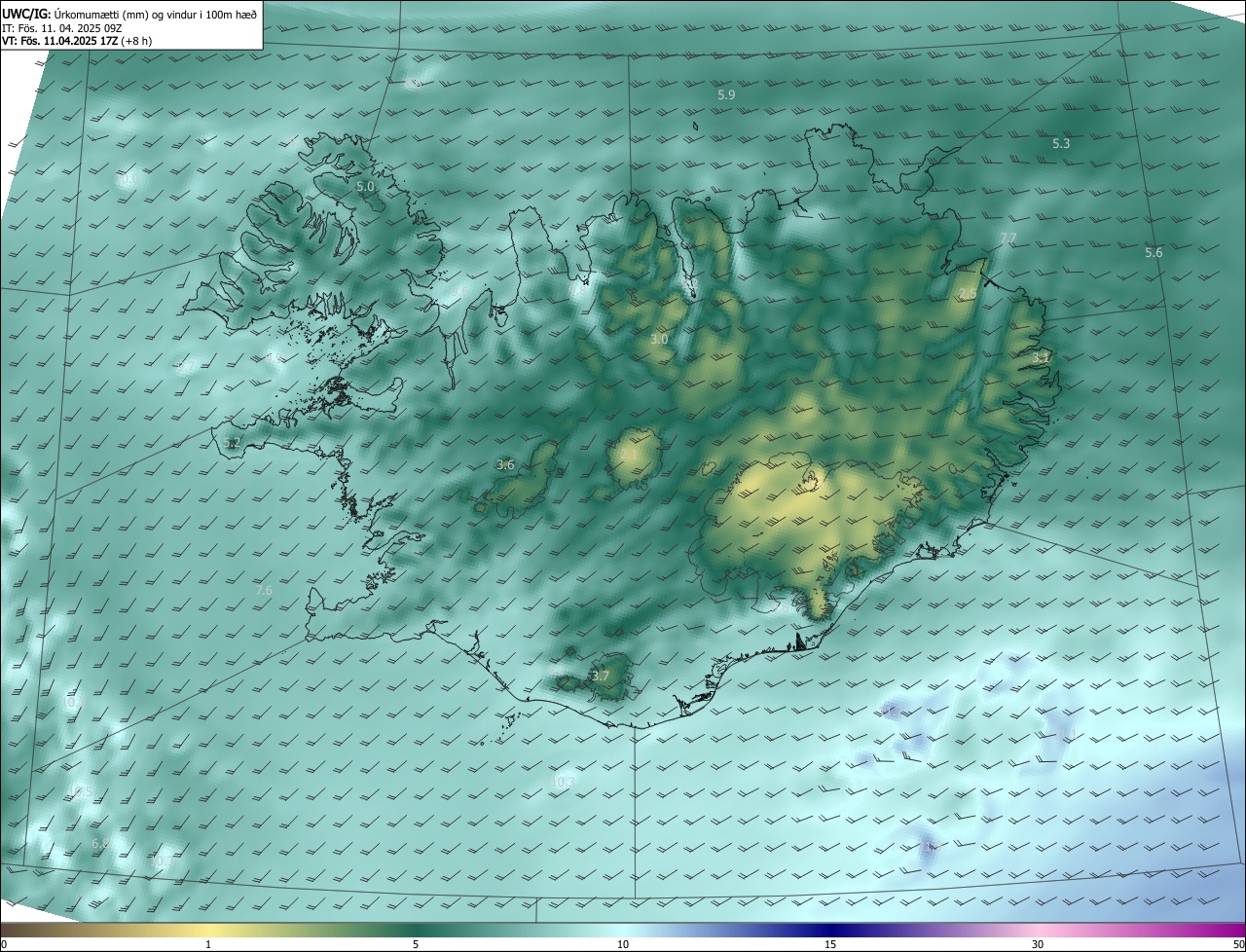This screenshot has width=1246, height=952.
Task: Click the 10.5 value label in the southwest ocean
Action: click(x=80, y=792)
